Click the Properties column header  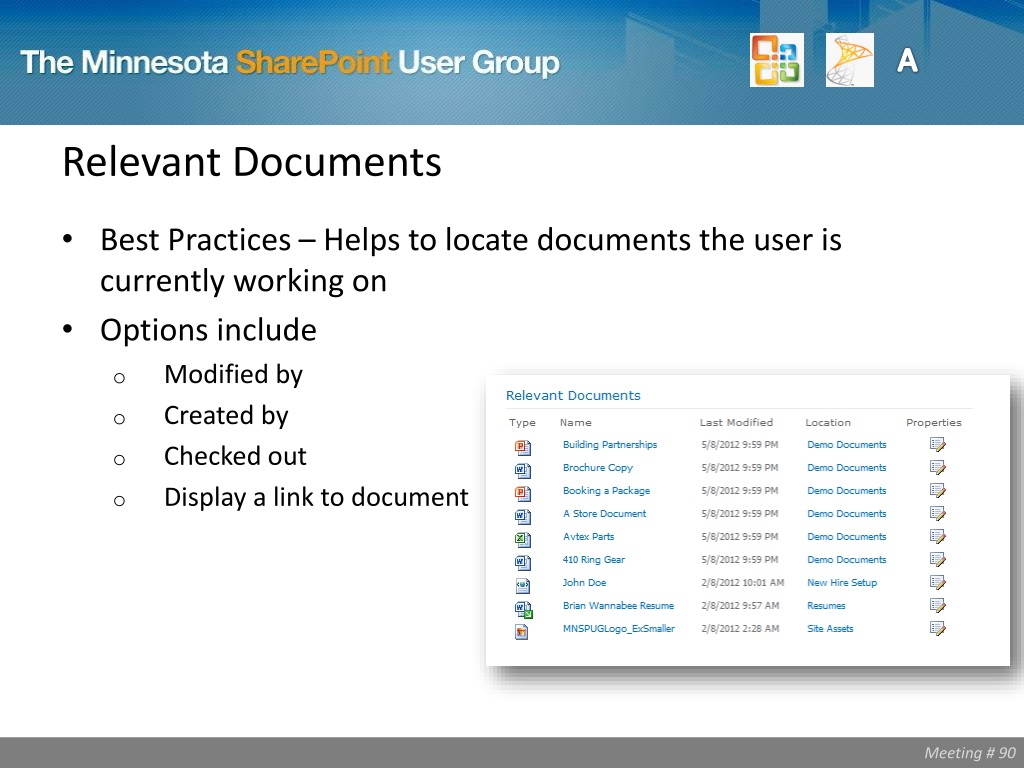[x=933, y=423]
